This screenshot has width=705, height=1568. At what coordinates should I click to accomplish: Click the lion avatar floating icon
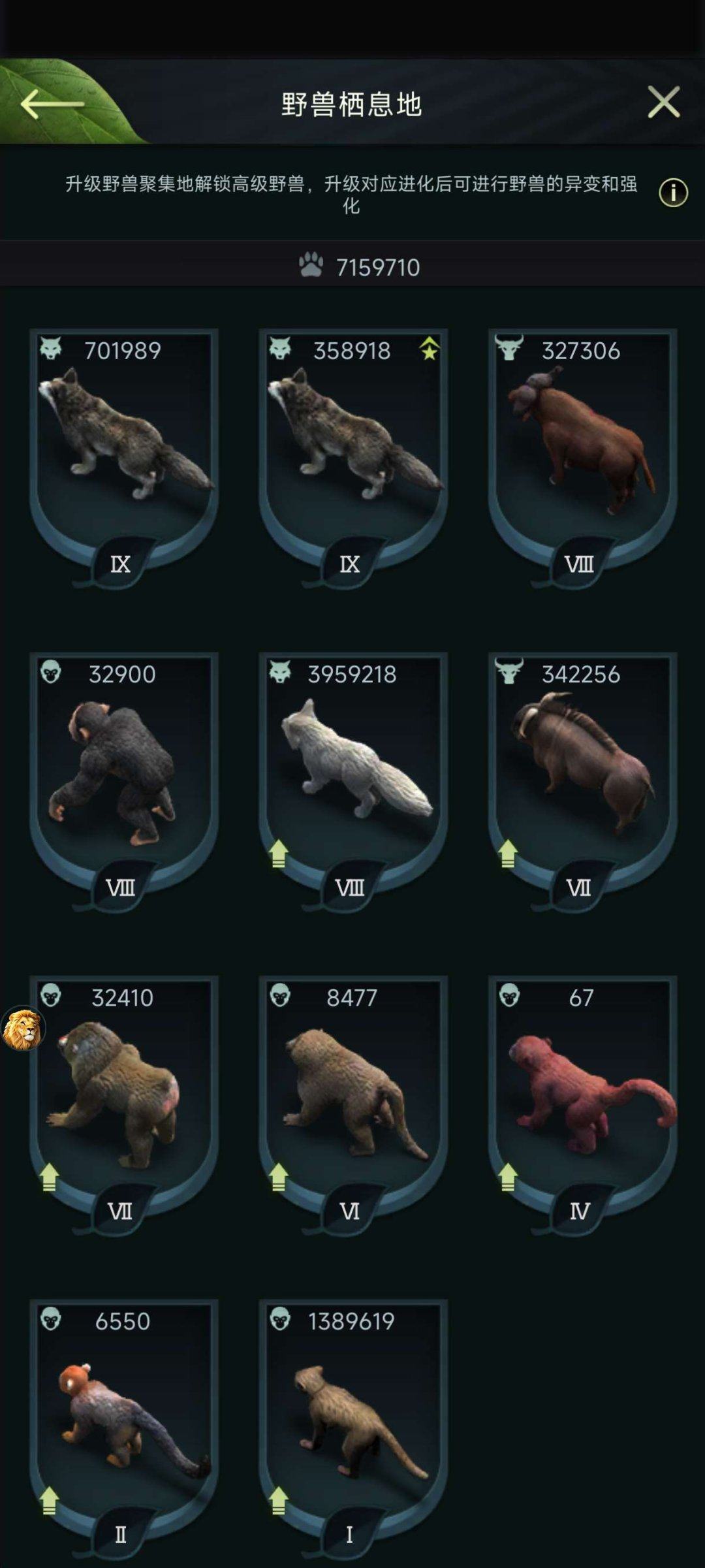[x=23, y=1029]
